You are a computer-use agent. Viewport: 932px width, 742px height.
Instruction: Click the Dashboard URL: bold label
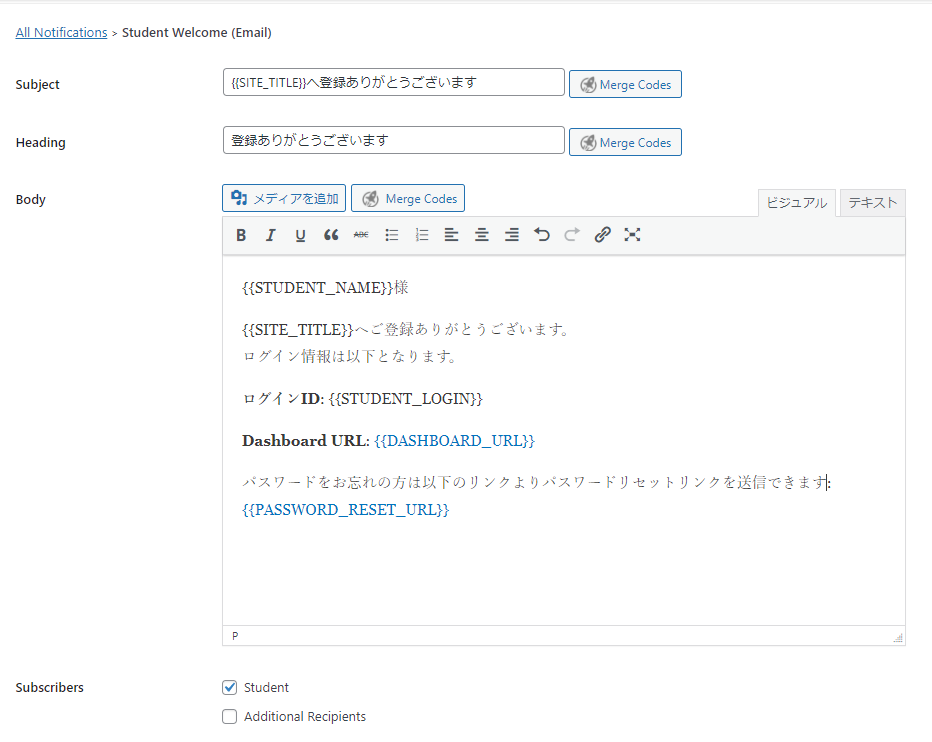coord(306,441)
